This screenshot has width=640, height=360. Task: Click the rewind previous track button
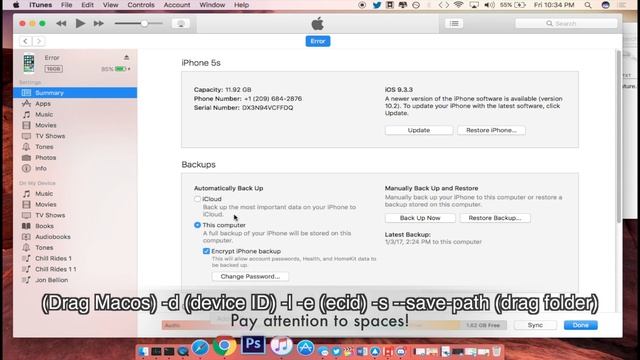(x=61, y=23)
